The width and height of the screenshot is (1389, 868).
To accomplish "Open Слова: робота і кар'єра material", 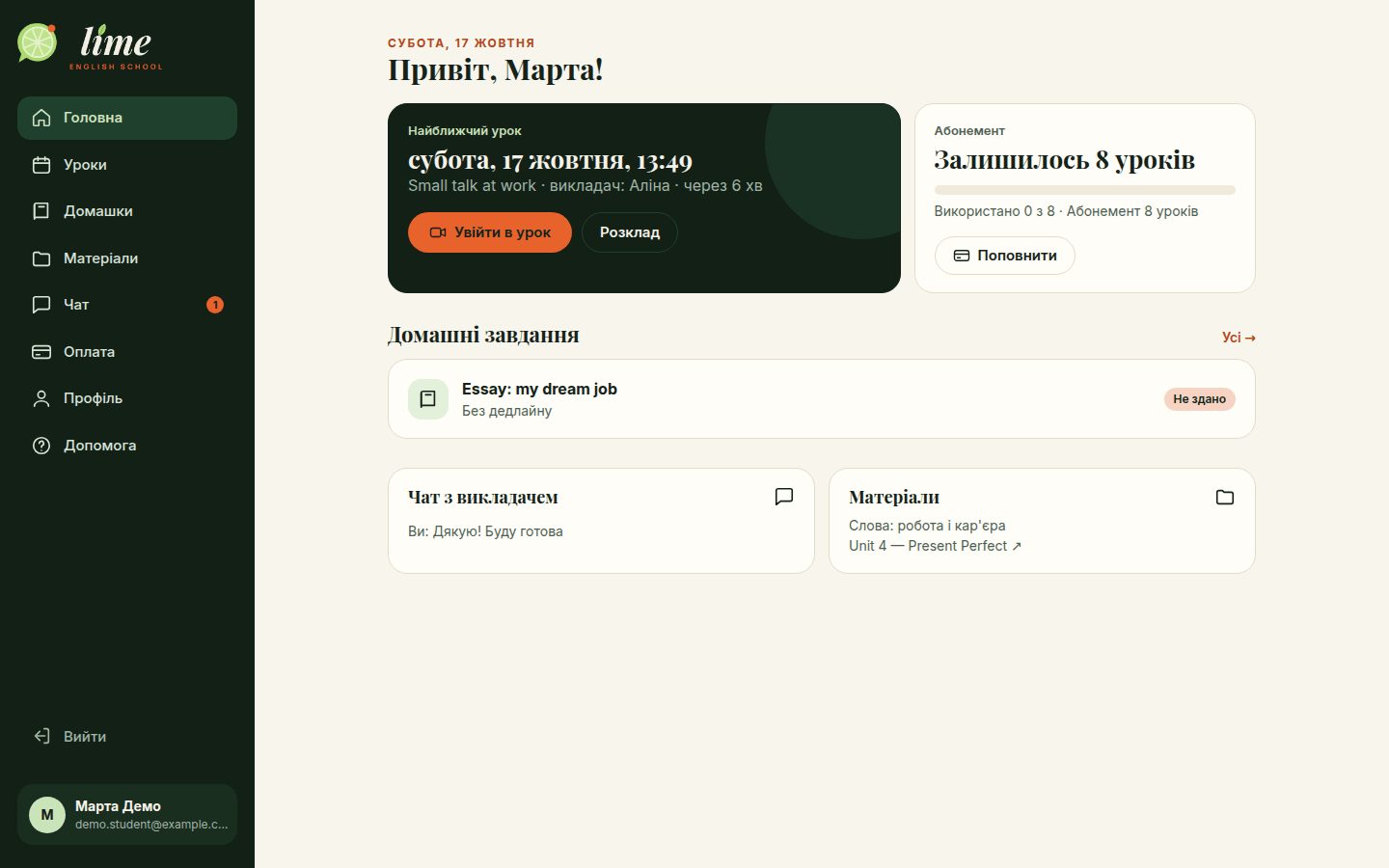I will pyautogui.click(x=927, y=526).
